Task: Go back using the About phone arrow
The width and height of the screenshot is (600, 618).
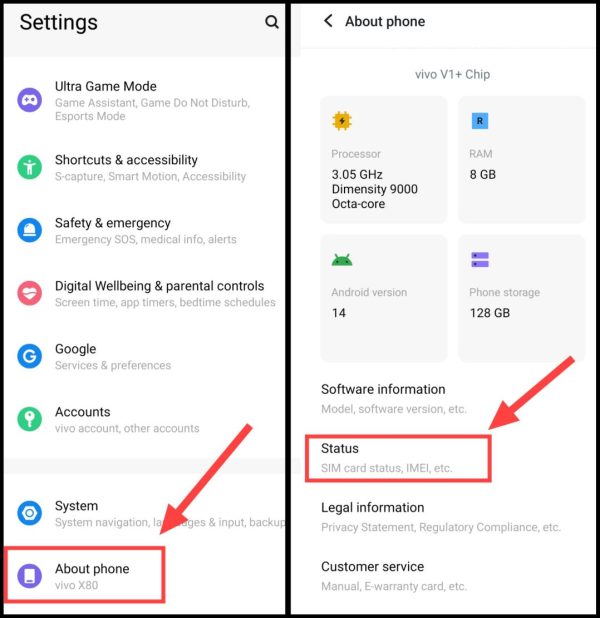Action: click(328, 21)
